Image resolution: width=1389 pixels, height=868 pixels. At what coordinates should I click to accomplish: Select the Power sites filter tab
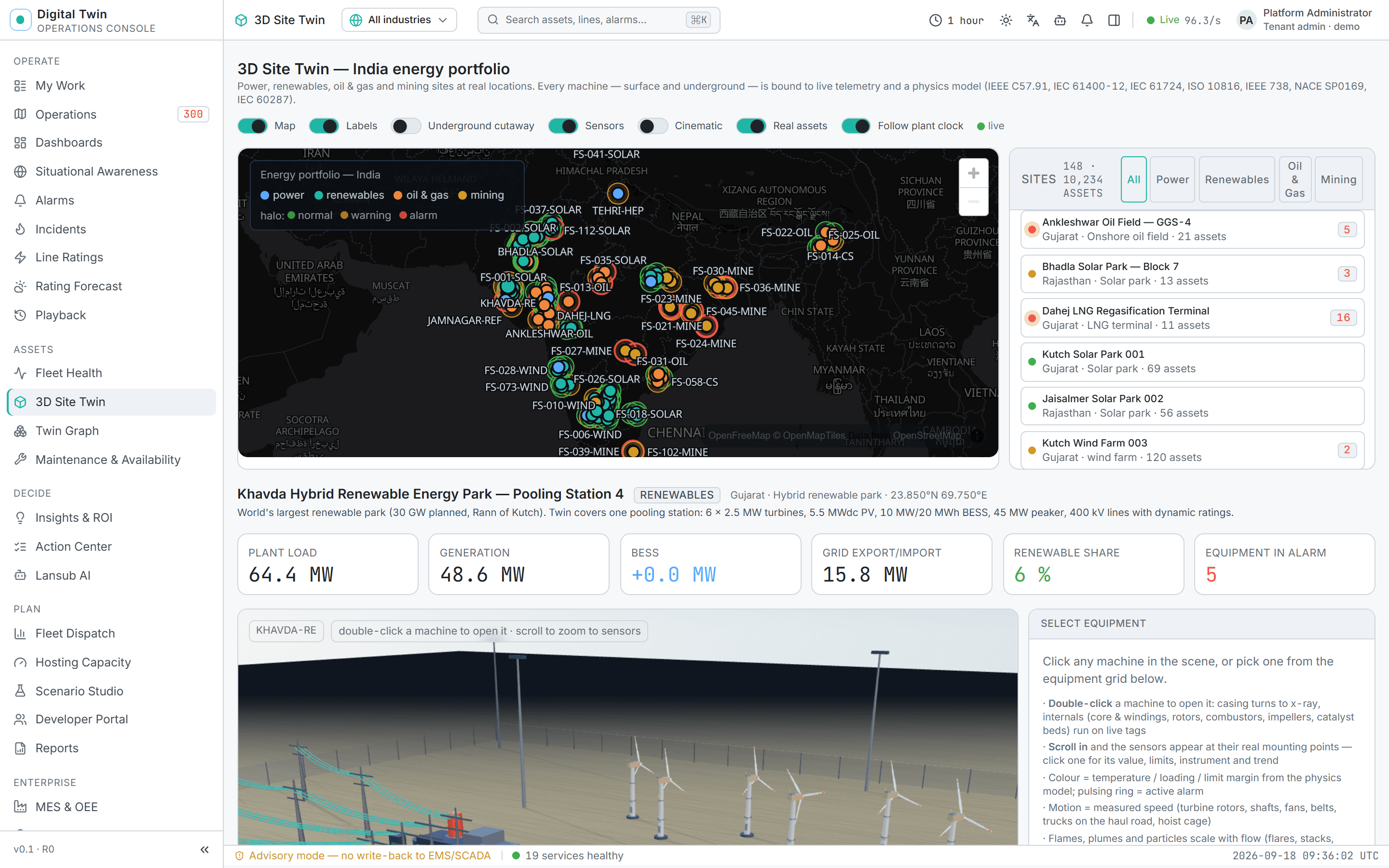coord(1172,180)
